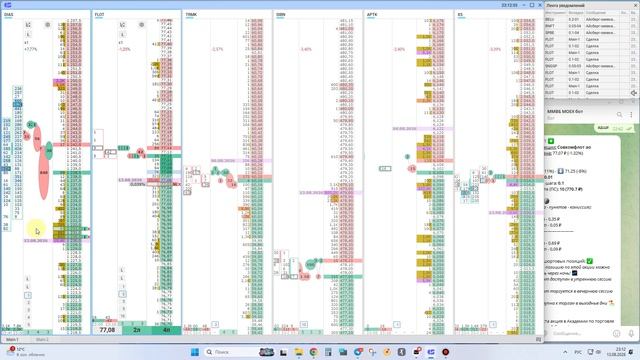Select the SPBE notification row
This screenshot has width=640, height=360.
point(591,33)
